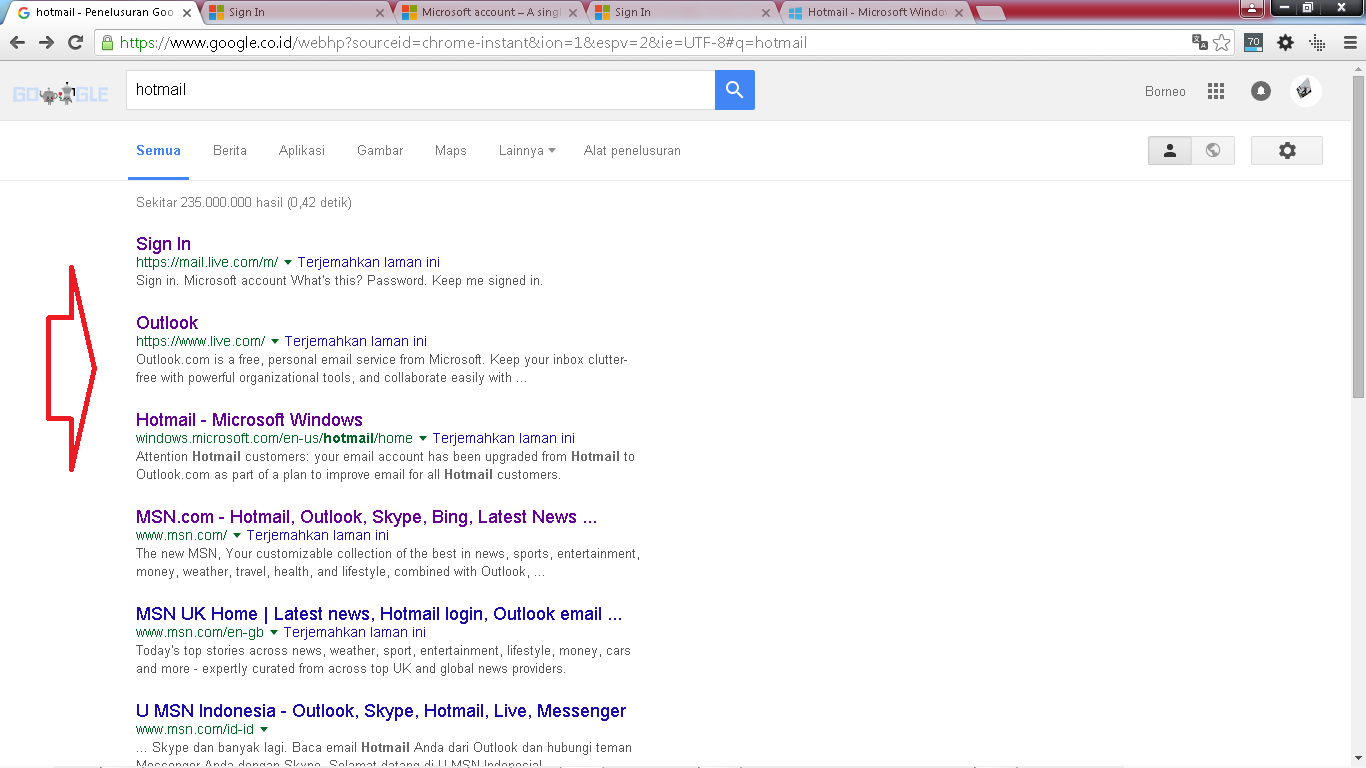Click the browser back arrow
This screenshot has height=768, width=1366.
17,43
